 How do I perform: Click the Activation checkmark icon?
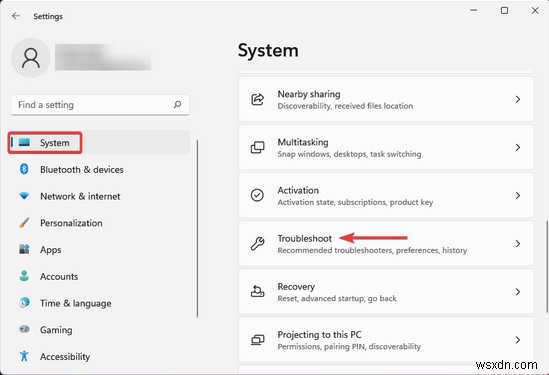(257, 195)
